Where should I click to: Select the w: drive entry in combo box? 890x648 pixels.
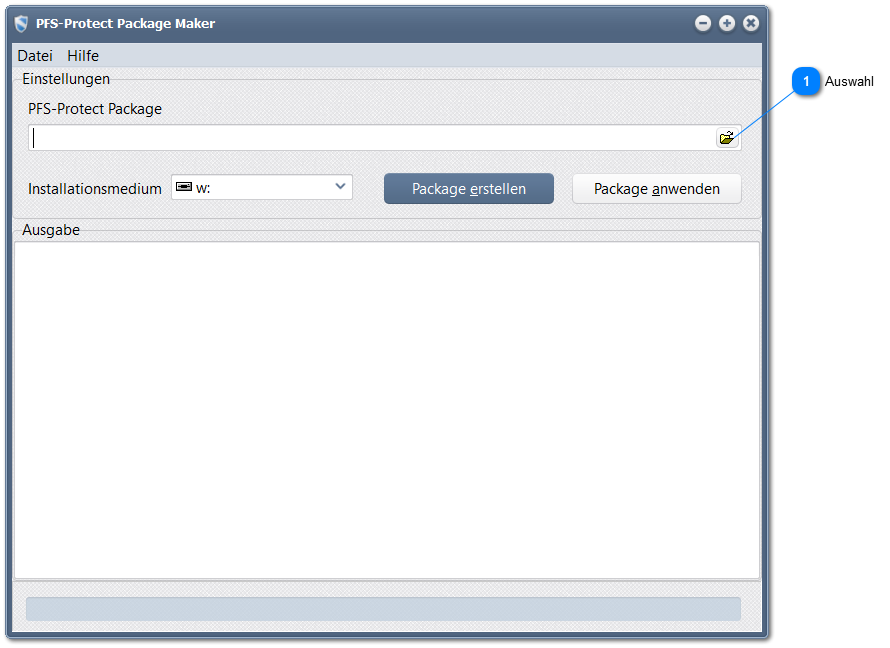pos(204,188)
